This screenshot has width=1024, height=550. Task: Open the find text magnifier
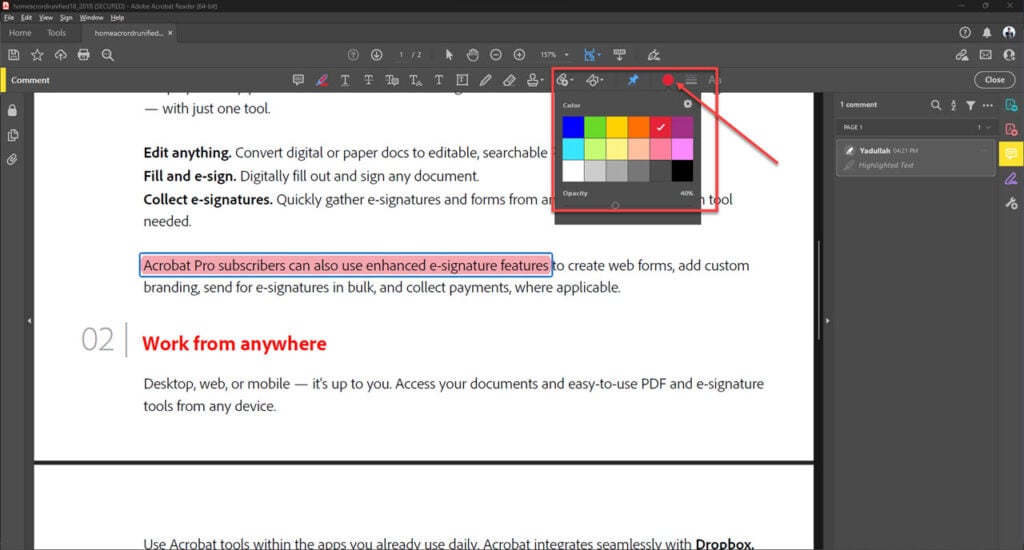click(x=108, y=56)
